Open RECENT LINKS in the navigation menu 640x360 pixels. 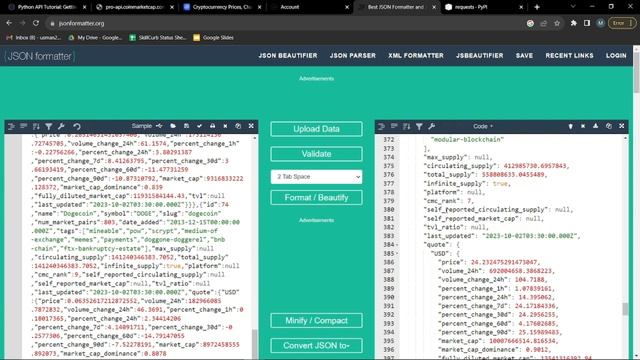569,56
